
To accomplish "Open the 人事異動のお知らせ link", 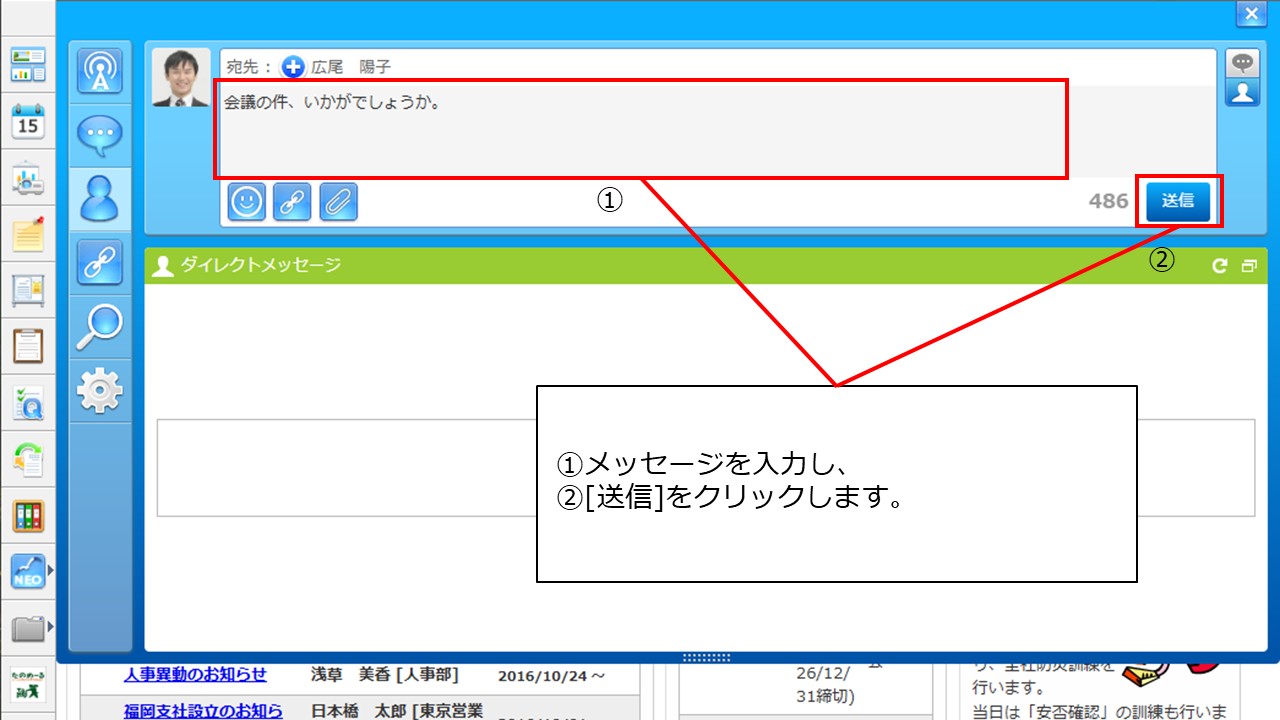I will (195, 675).
